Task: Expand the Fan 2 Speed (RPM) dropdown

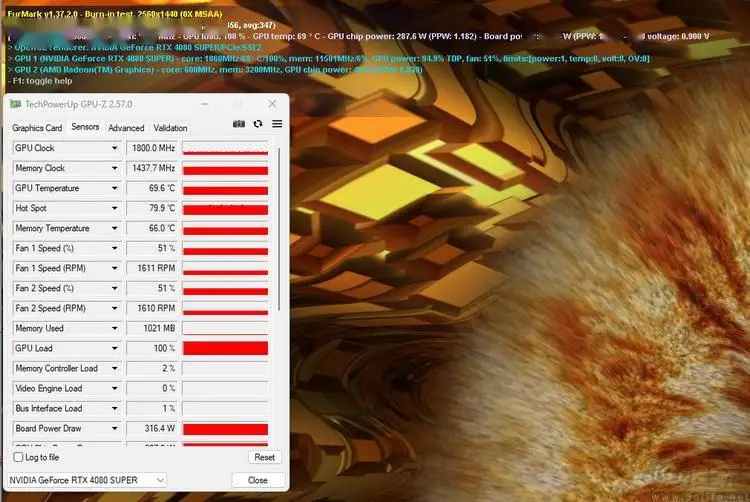Action: click(115, 308)
